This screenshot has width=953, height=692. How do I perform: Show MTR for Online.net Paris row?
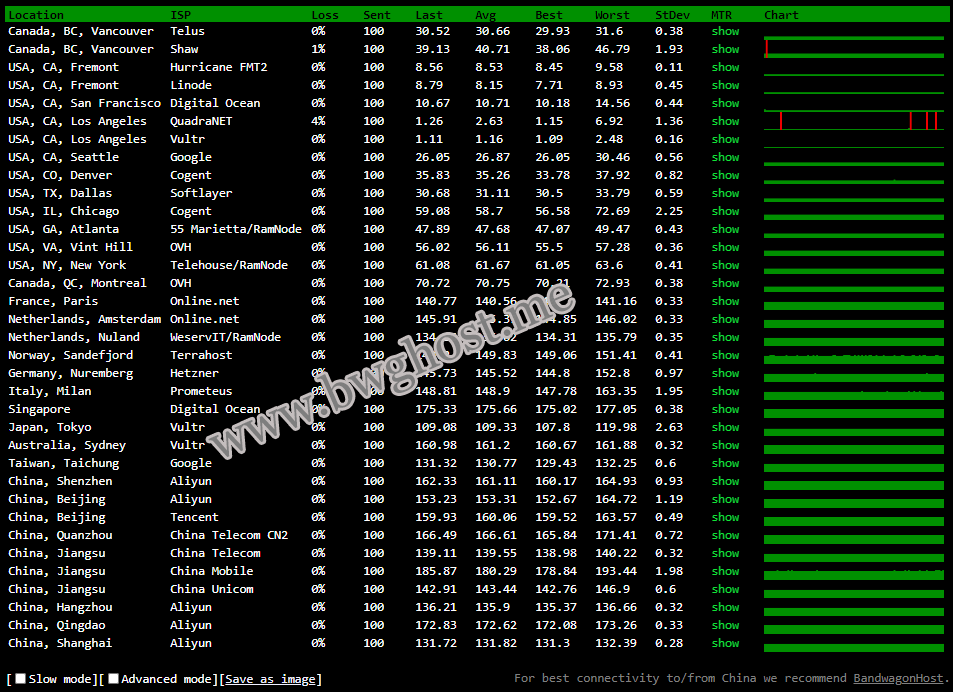point(725,301)
